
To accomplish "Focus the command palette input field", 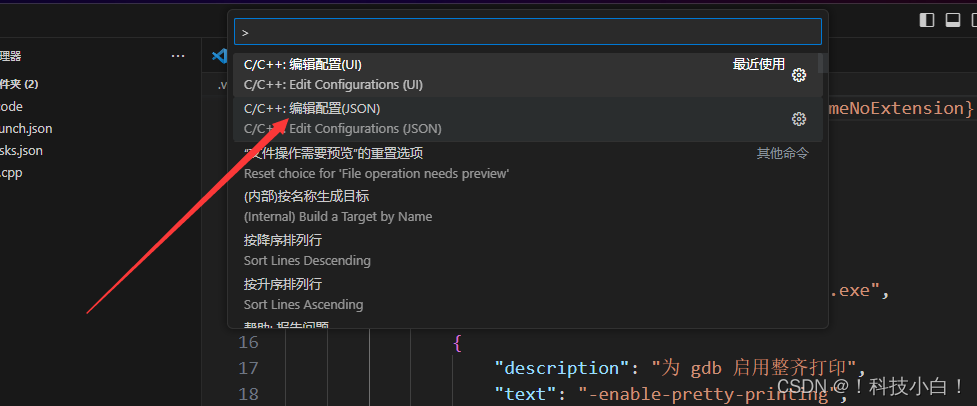I will 528,32.
